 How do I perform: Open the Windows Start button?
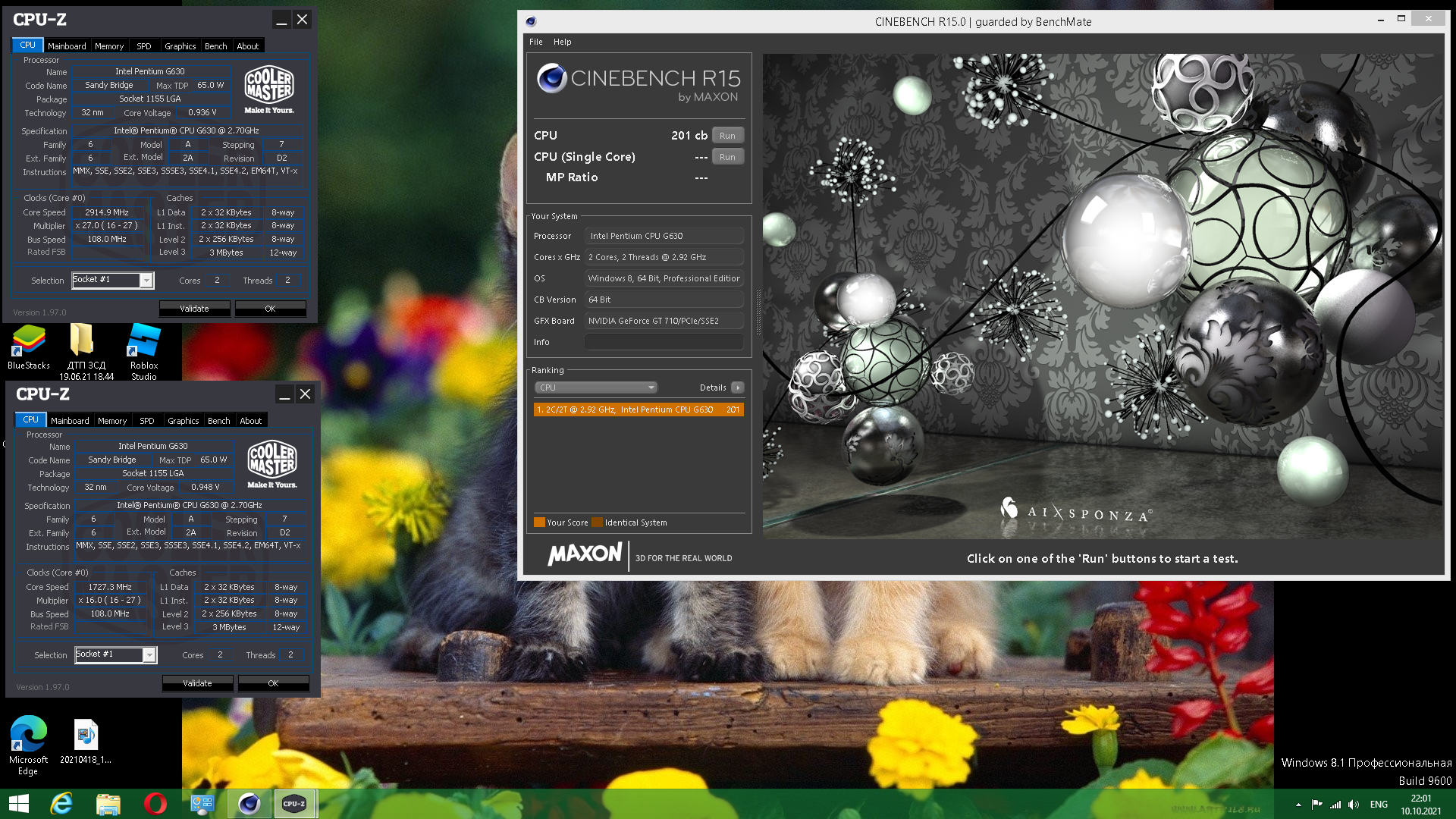pyautogui.click(x=18, y=804)
